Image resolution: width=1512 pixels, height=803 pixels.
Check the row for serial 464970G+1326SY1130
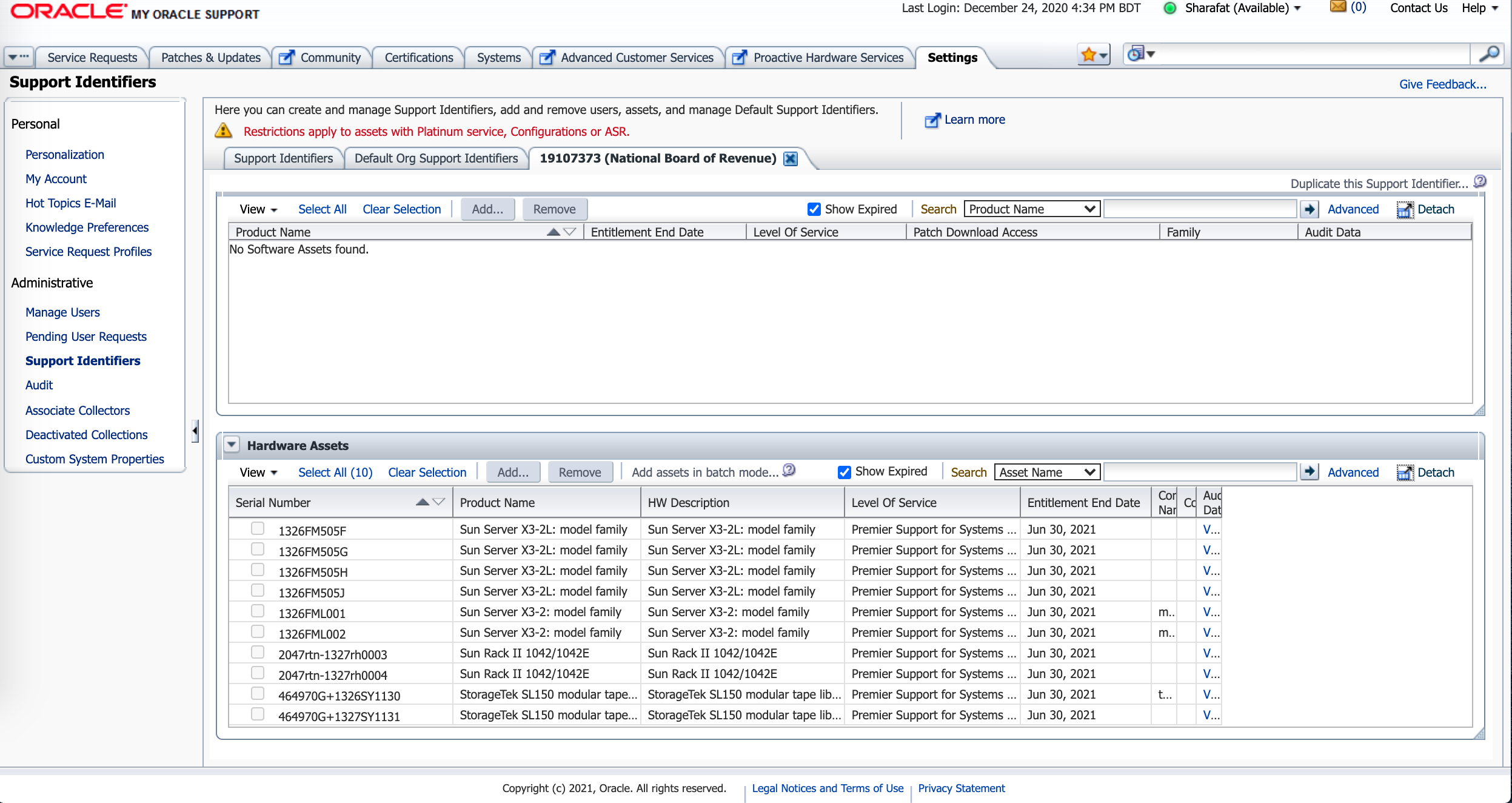258,693
